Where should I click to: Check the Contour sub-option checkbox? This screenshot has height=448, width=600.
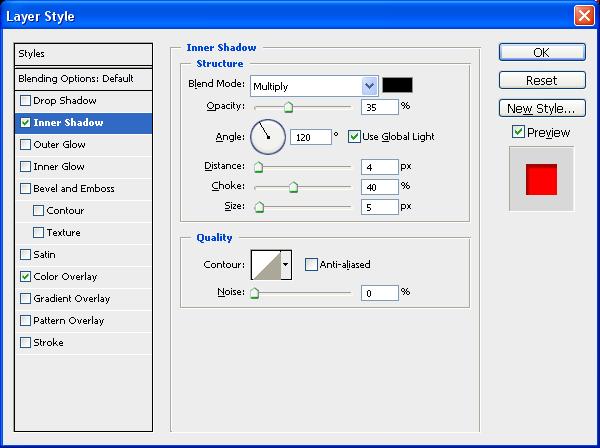click(x=38, y=210)
